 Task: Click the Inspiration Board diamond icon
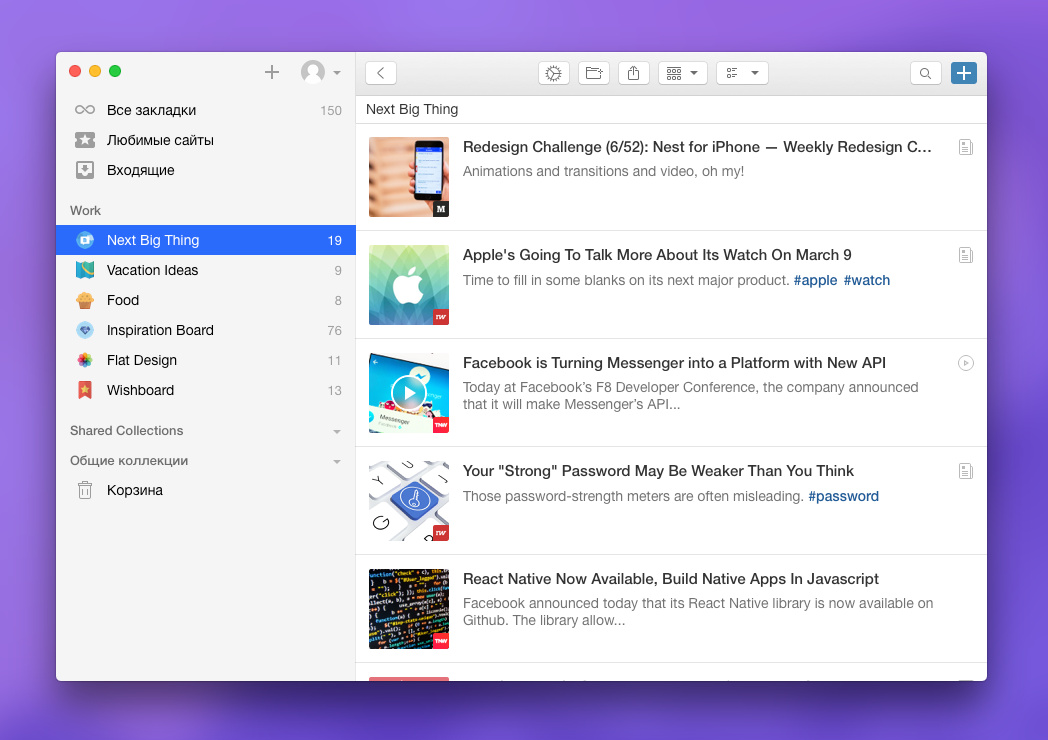pyautogui.click(x=85, y=330)
